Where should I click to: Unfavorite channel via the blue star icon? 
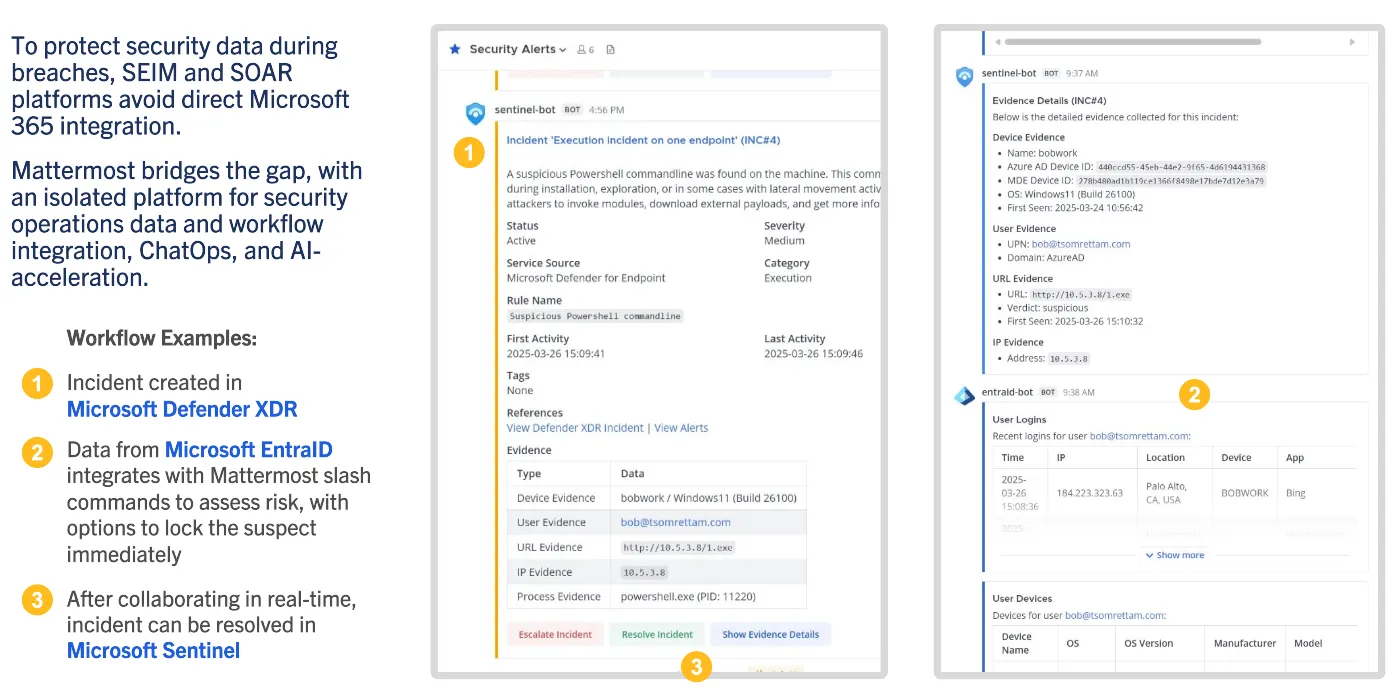(455, 49)
